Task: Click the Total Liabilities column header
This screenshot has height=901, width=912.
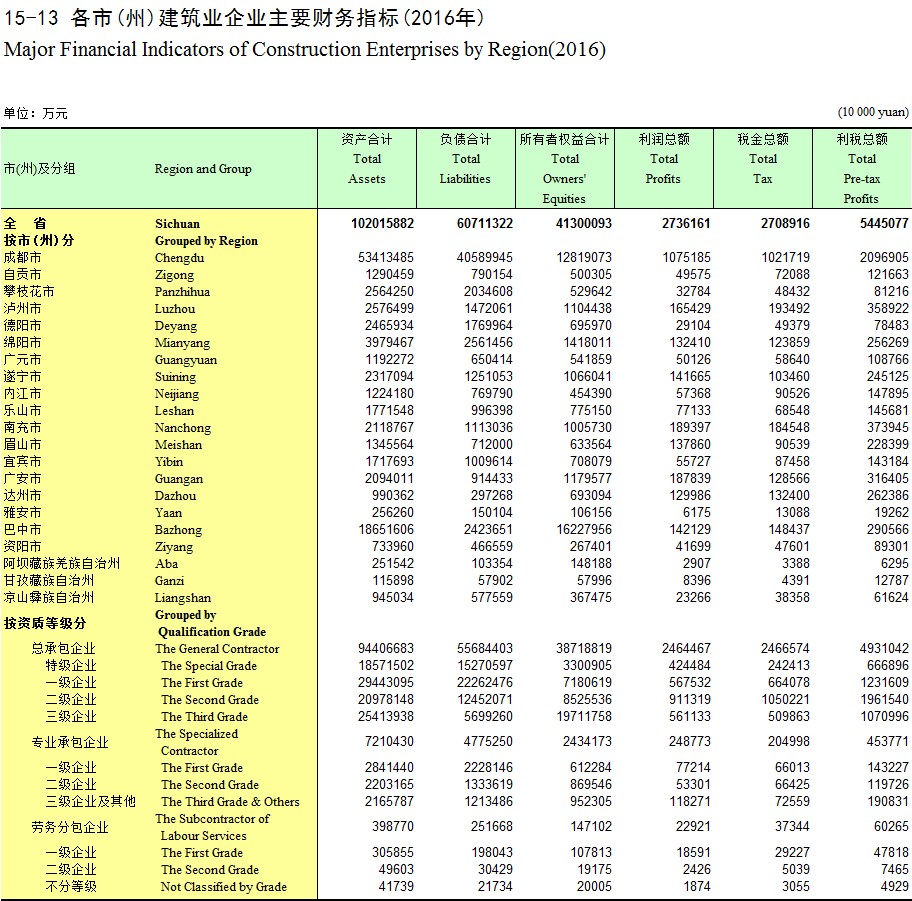Action: pos(465,169)
